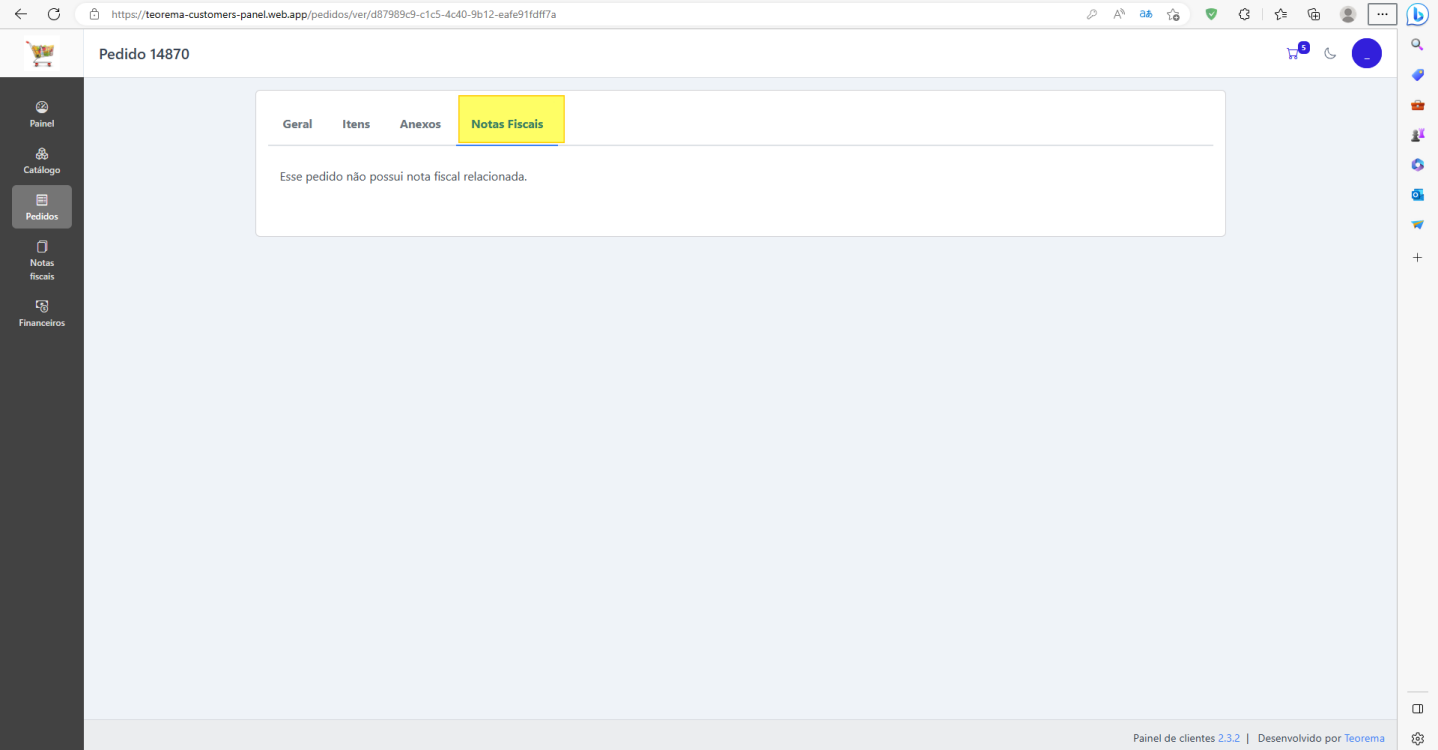This screenshot has height=750, width=1438.
Task: Toggle the Edge sidebar panel visibility
Action: [x=1417, y=709]
